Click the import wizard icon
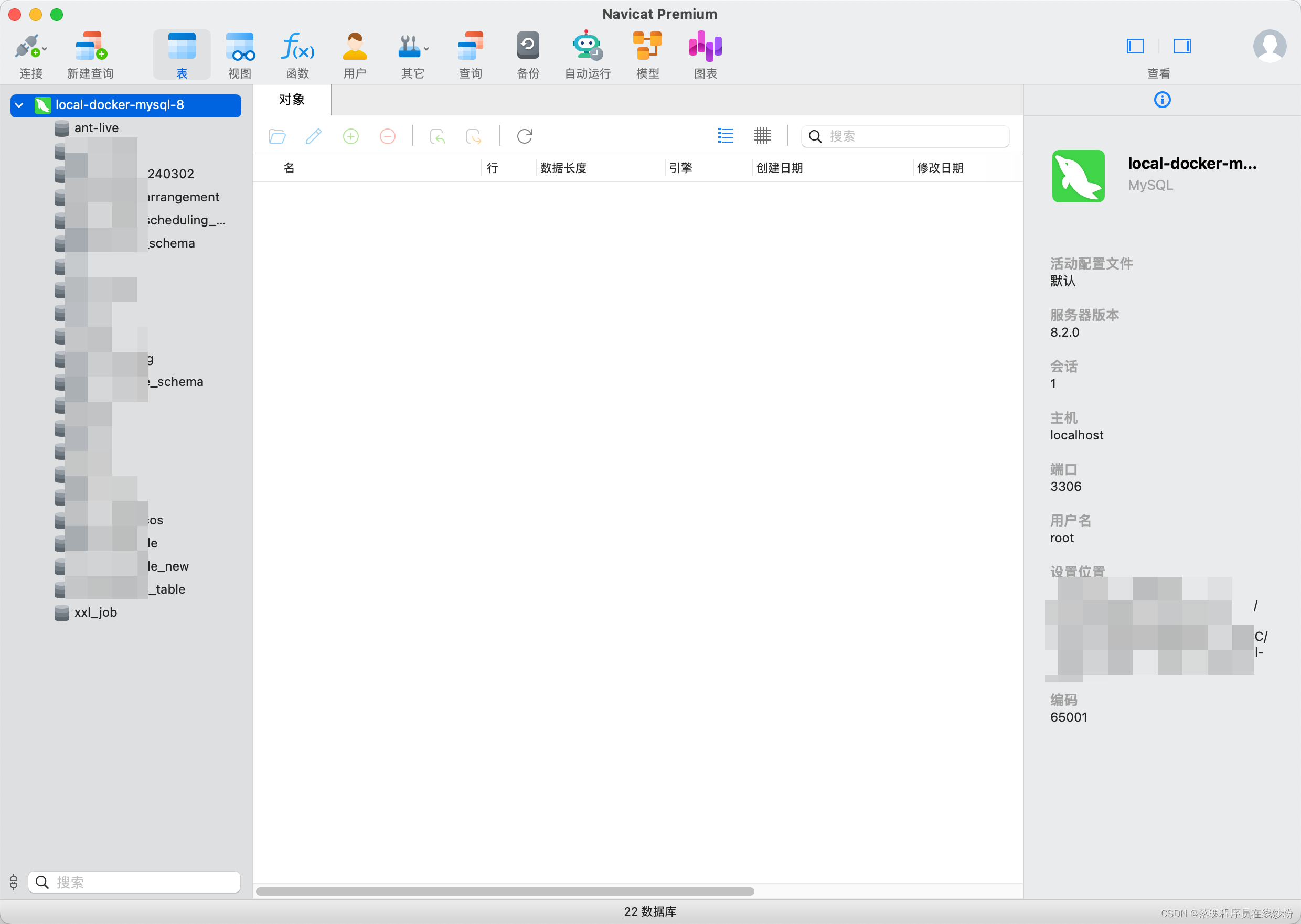This screenshot has height=924, width=1301. pos(437,136)
